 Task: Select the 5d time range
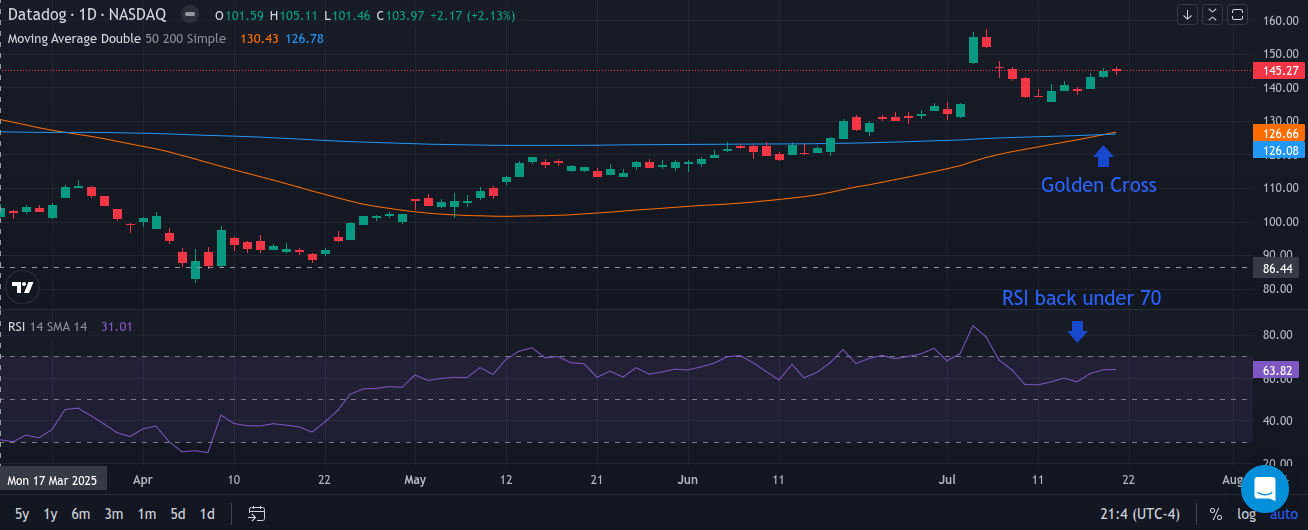click(177, 514)
